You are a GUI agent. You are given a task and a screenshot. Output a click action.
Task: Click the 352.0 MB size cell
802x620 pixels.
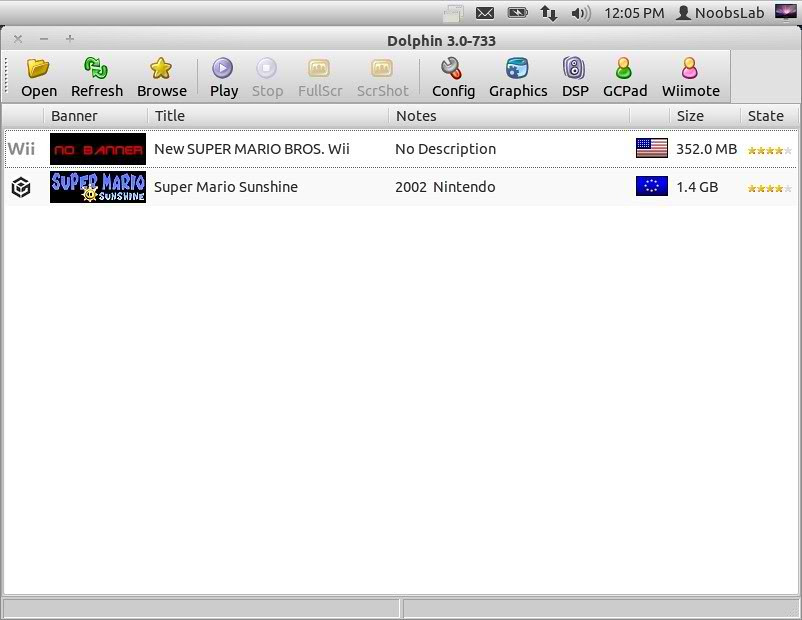click(706, 149)
